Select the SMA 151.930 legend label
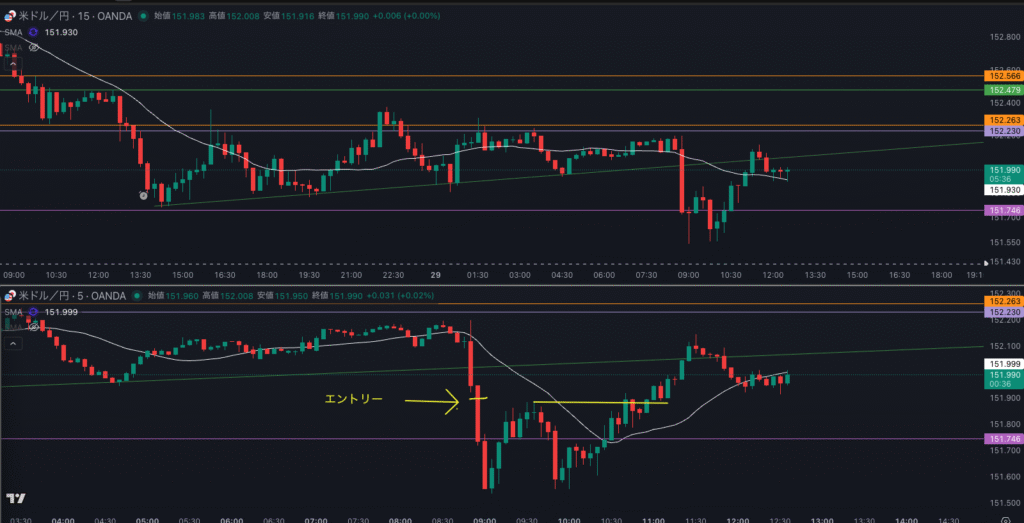Screen dimensions: 1024x523 coord(12,33)
